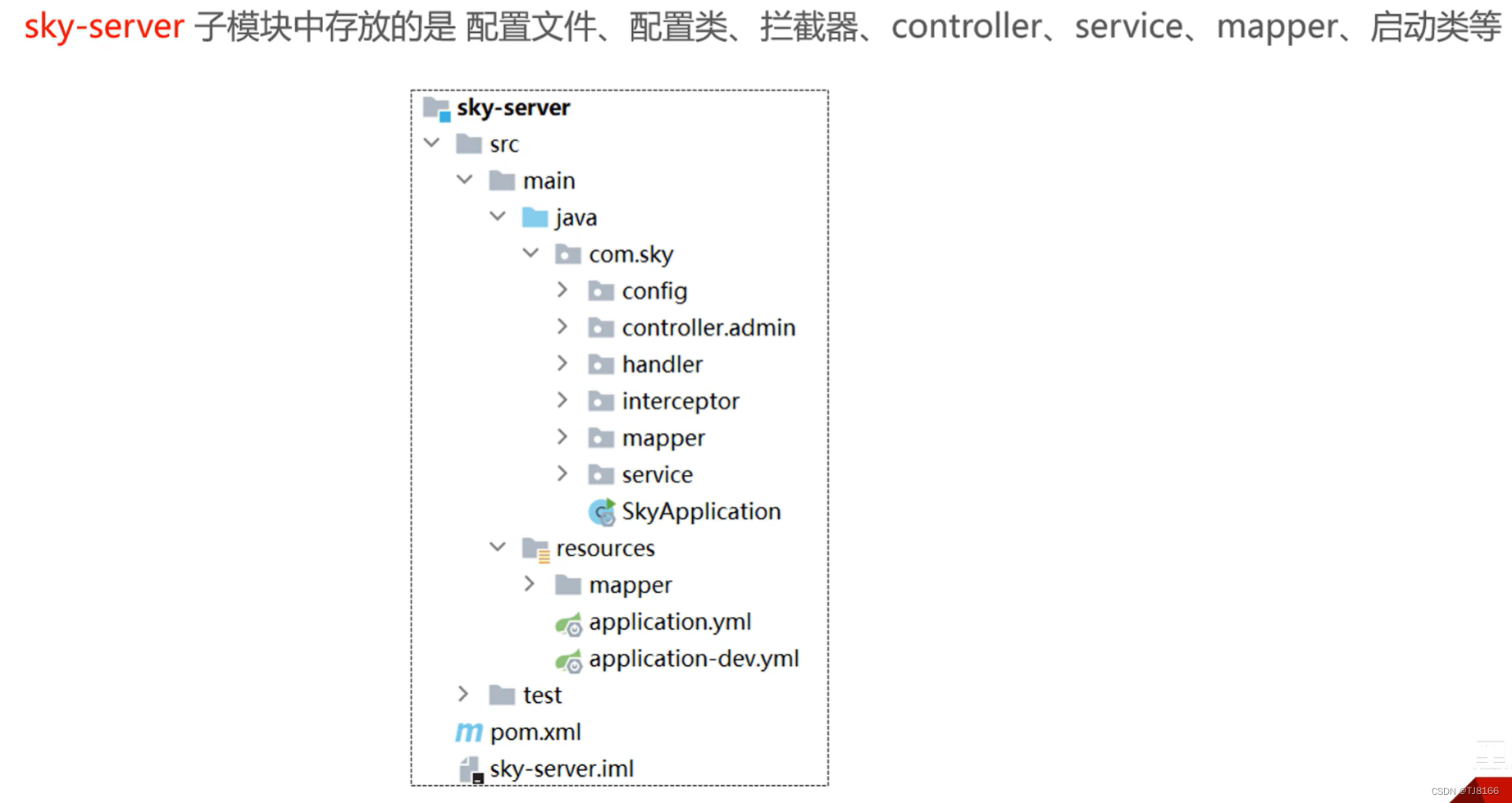The image size is (1512, 803).
Task: Expand the test folder
Action: (463, 694)
